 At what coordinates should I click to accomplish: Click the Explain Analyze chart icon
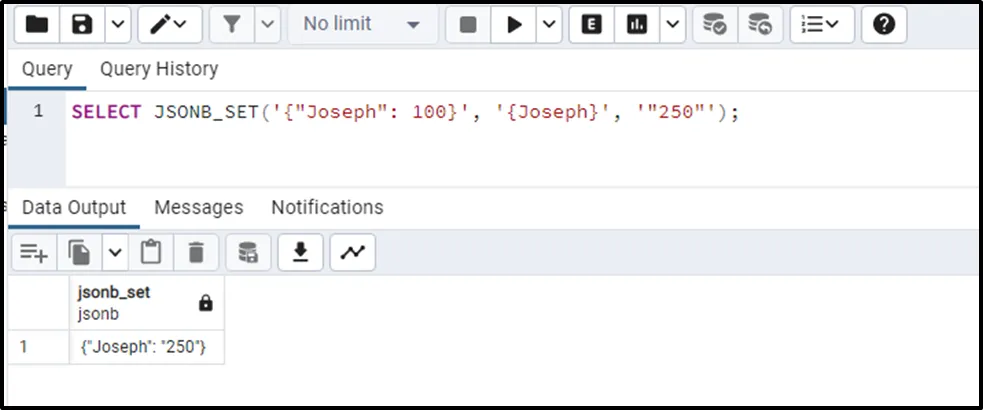(x=635, y=25)
